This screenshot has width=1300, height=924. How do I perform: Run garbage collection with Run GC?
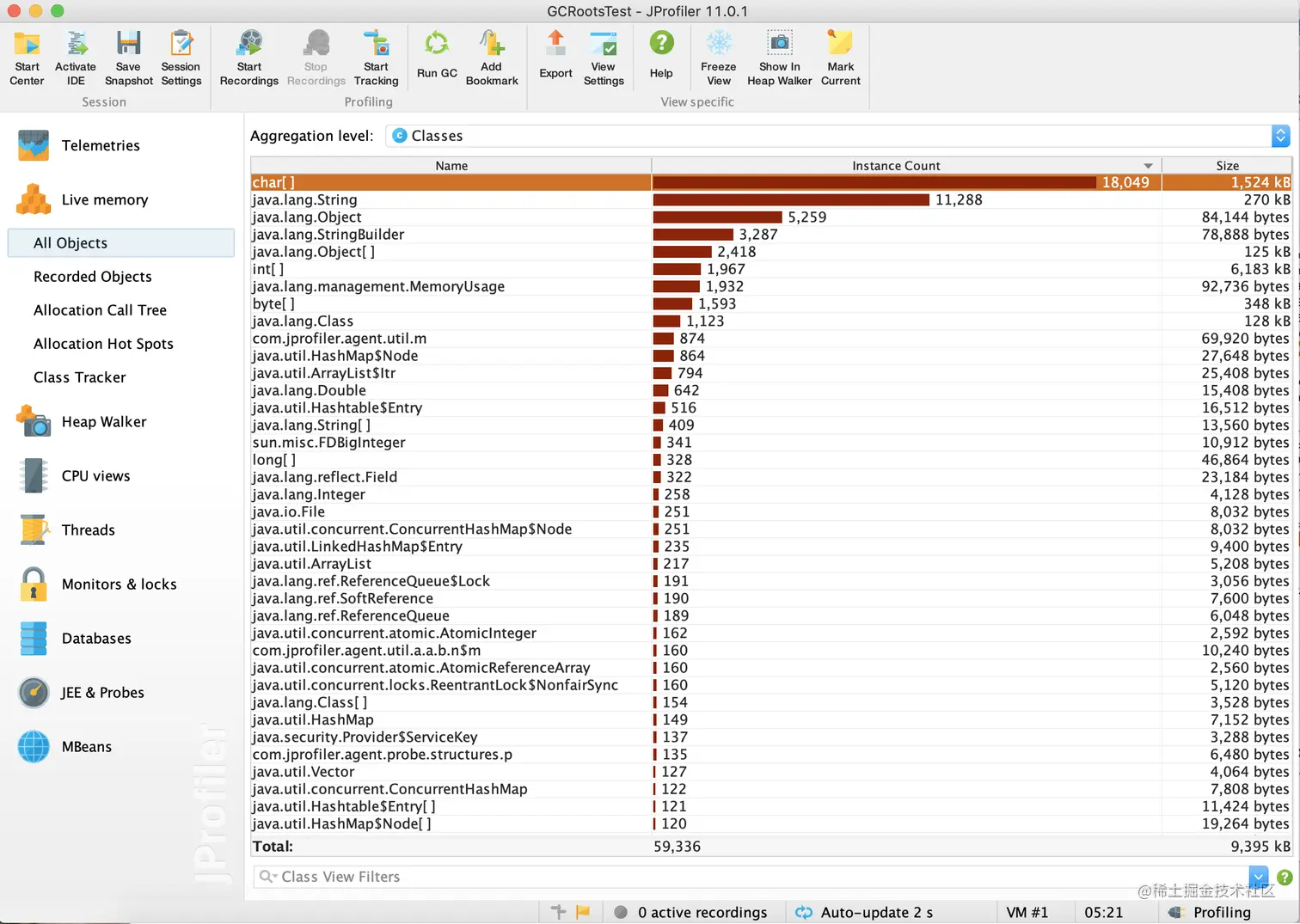coord(437,54)
